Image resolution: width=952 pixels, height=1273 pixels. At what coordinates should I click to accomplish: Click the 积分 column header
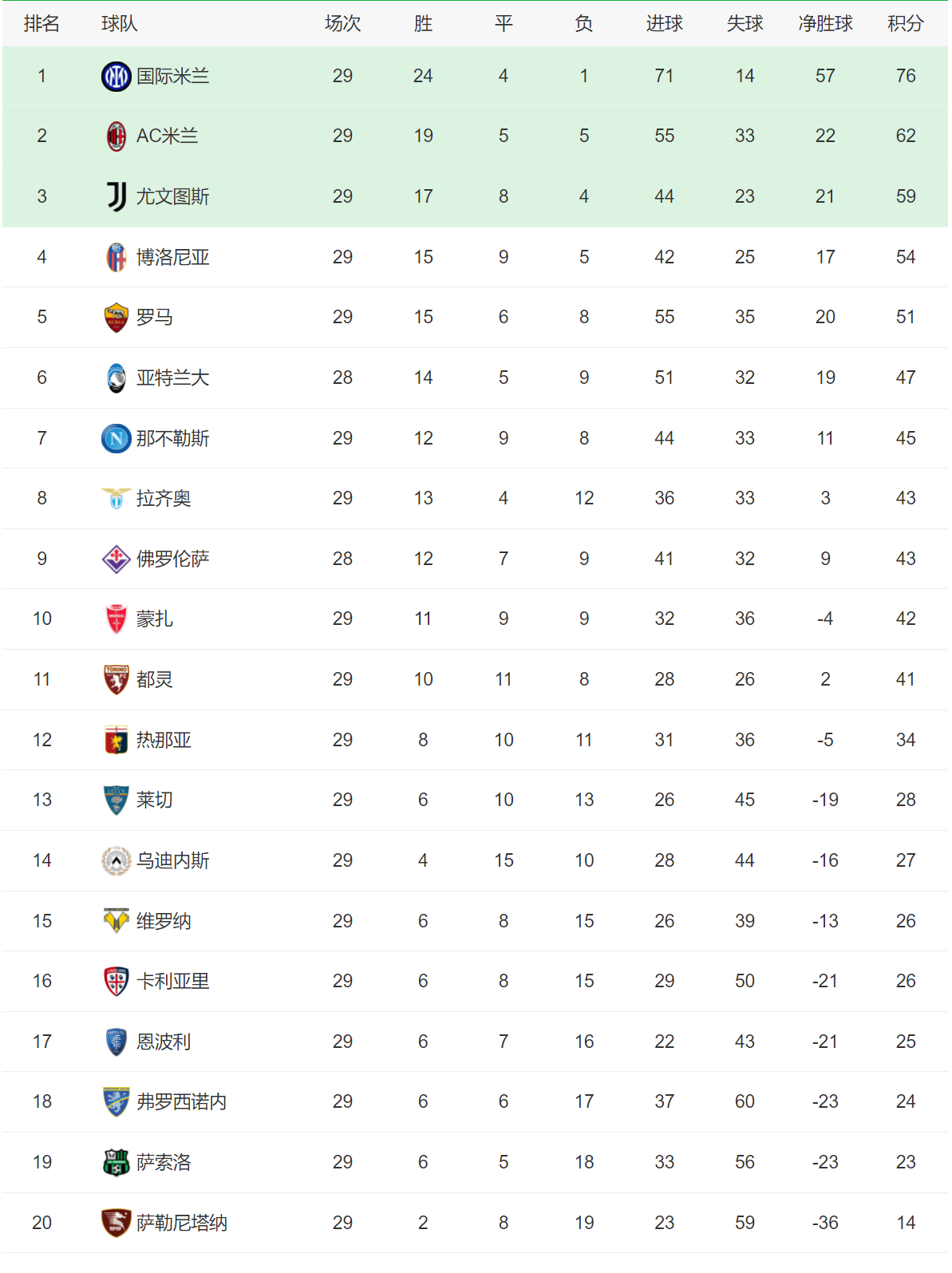click(906, 24)
